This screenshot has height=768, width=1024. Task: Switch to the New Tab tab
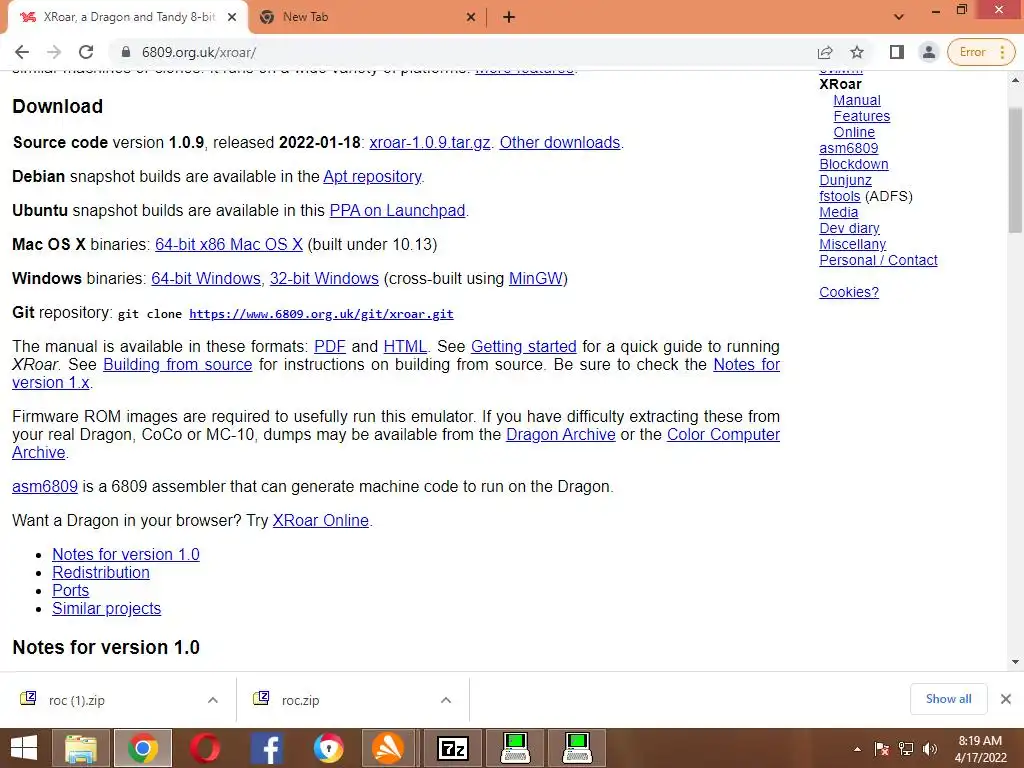367,17
